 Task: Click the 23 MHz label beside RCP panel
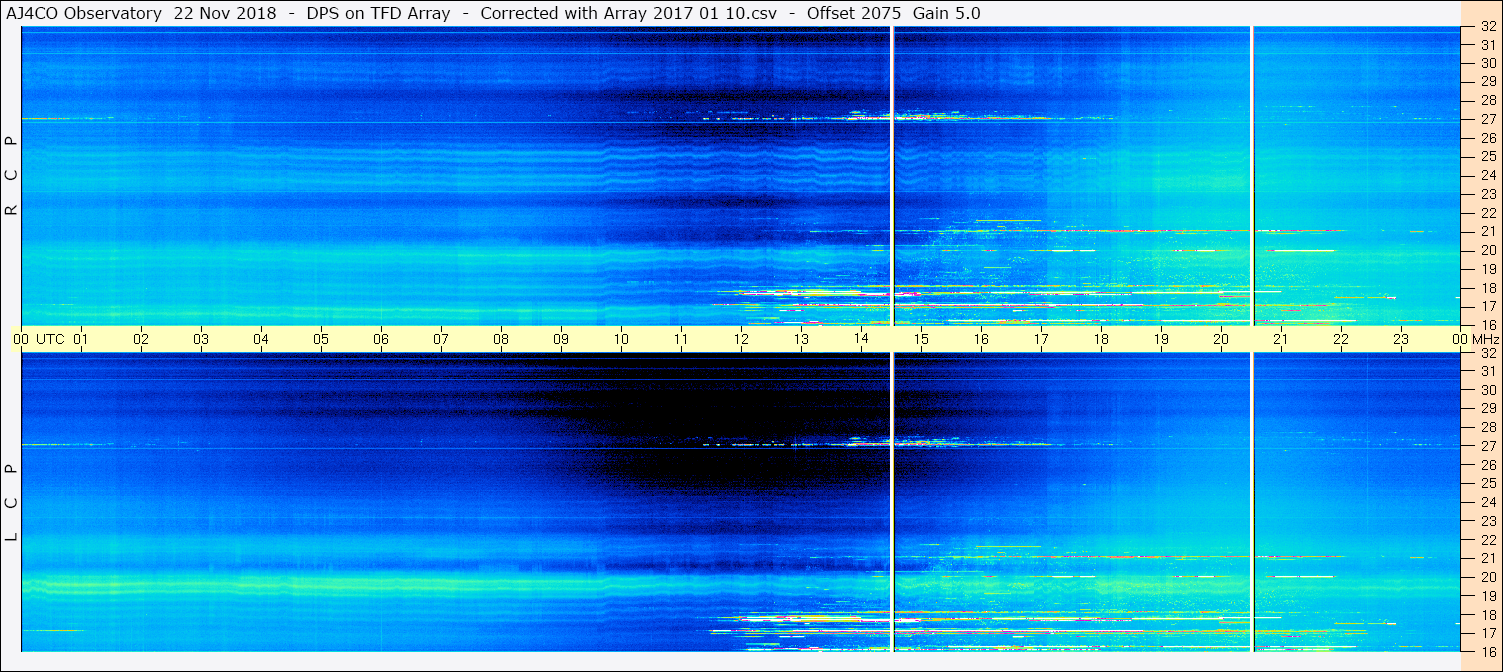coord(1488,194)
